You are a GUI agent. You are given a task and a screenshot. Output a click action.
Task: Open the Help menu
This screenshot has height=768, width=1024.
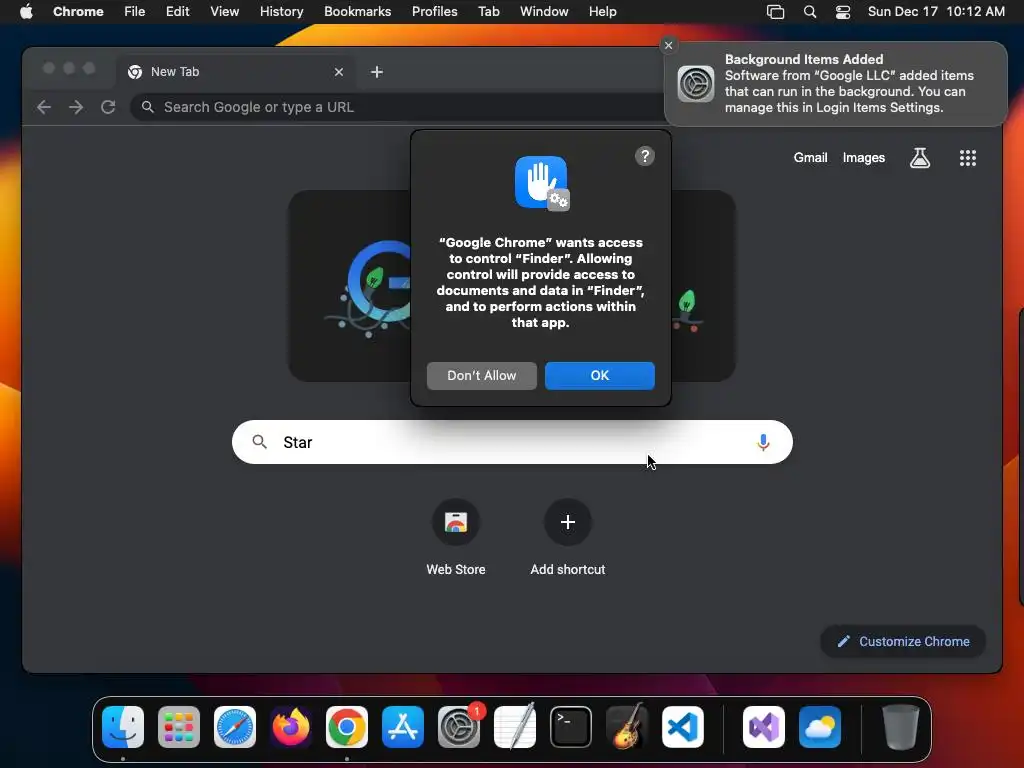(x=602, y=12)
